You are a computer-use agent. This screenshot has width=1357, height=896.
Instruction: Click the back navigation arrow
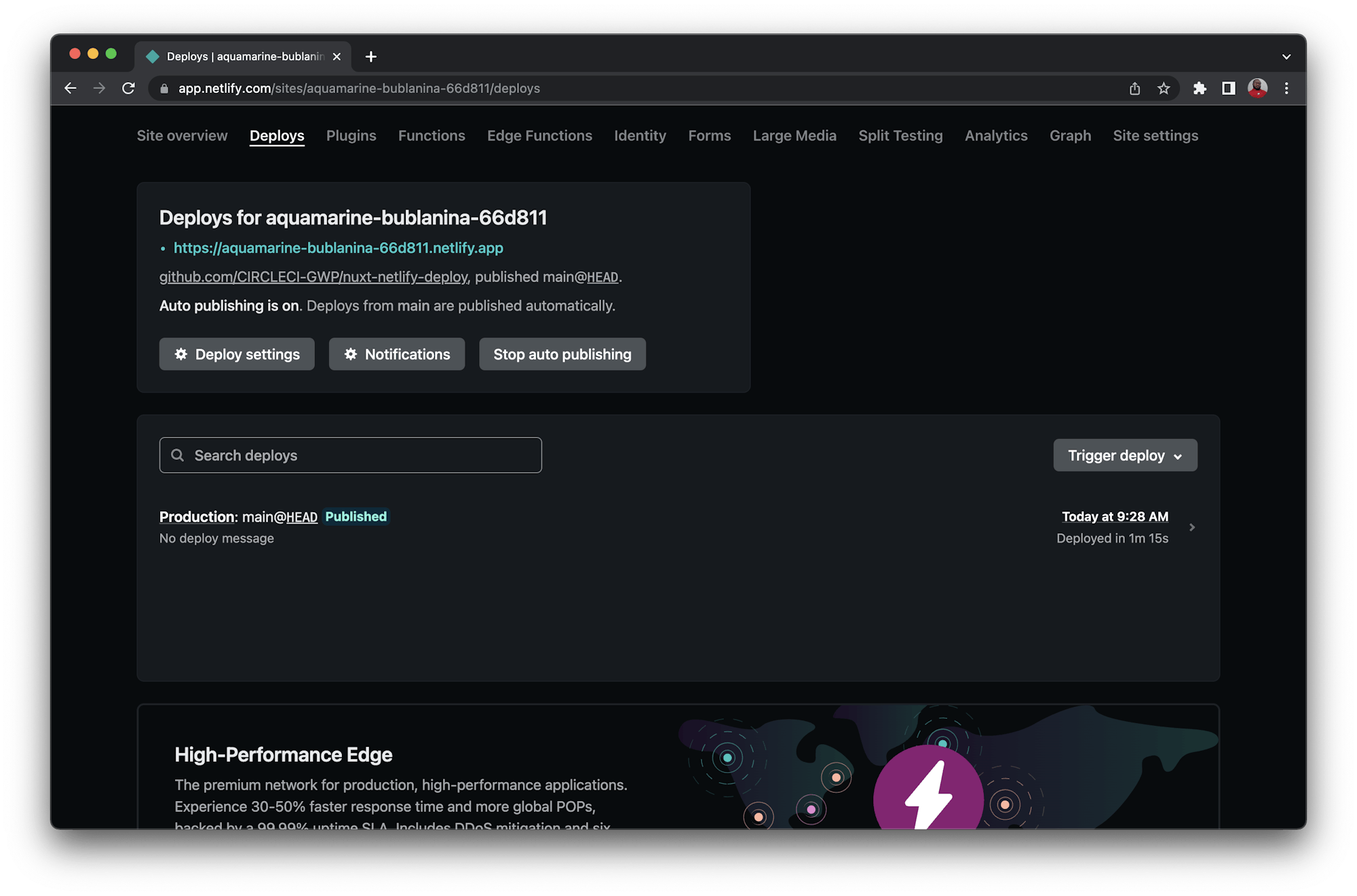(x=71, y=88)
